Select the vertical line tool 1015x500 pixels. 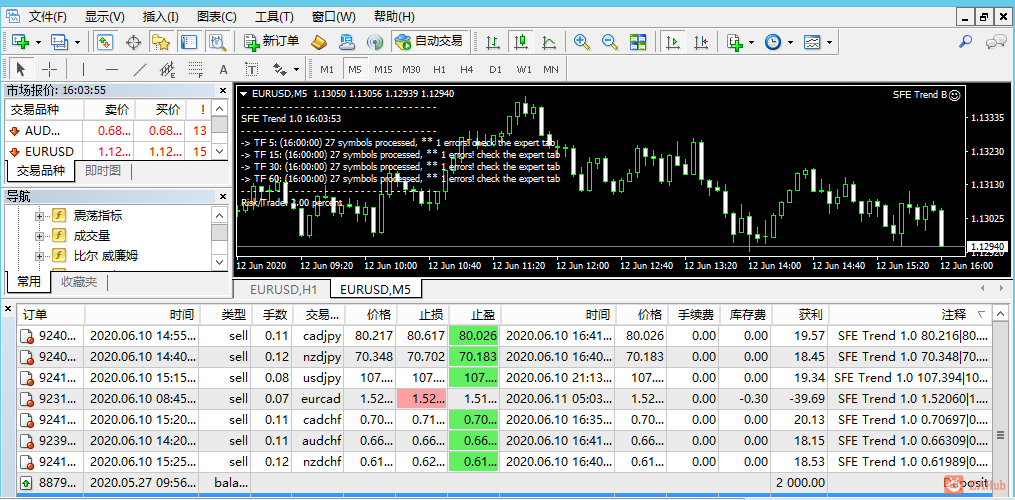click(83, 69)
